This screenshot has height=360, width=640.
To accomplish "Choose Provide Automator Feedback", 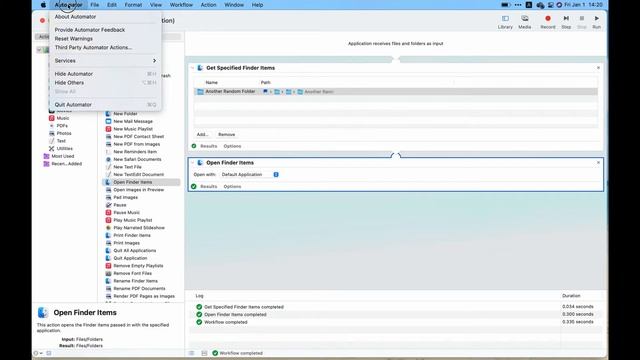I will 90,30.
